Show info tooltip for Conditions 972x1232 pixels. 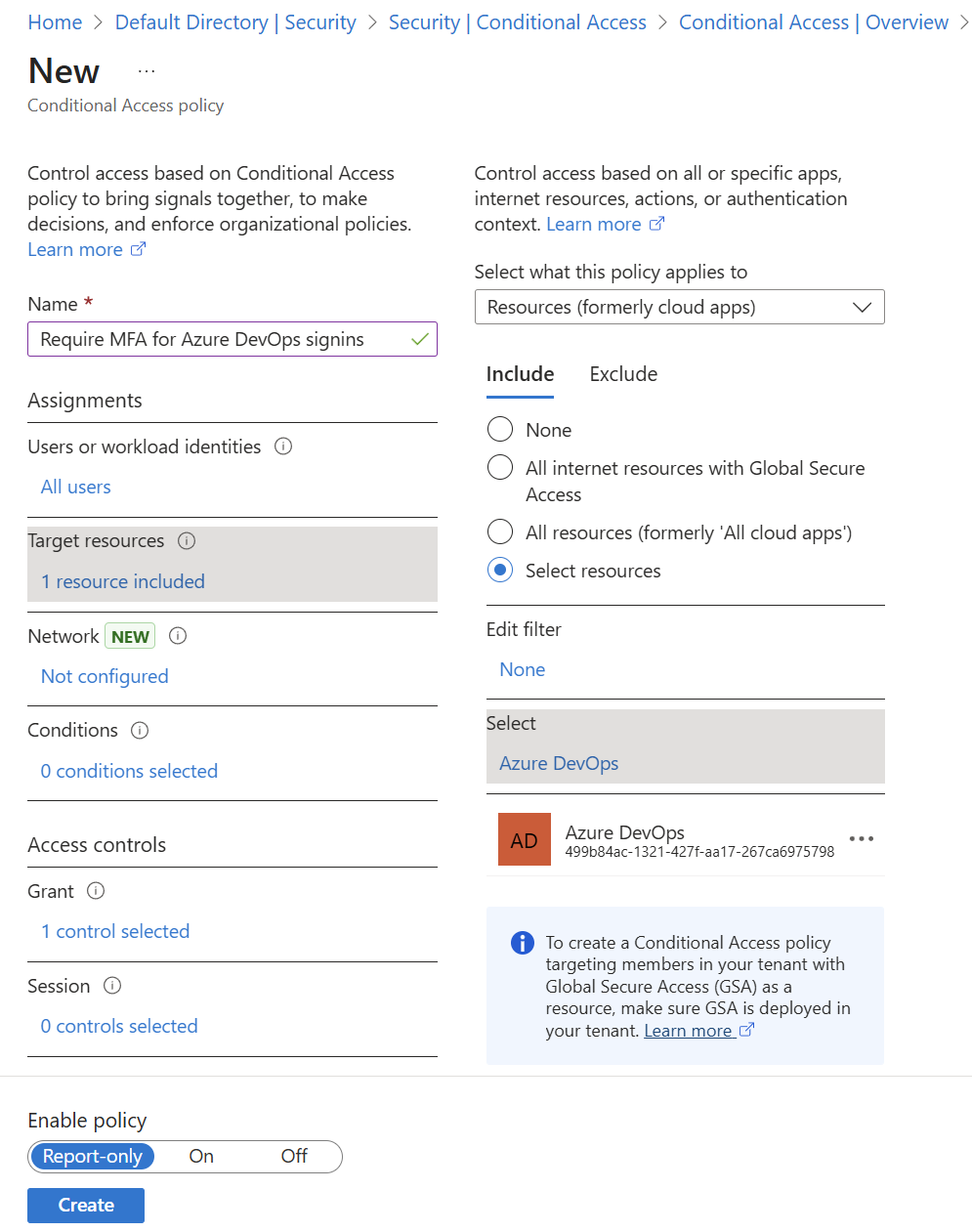[x=140, y=730]
